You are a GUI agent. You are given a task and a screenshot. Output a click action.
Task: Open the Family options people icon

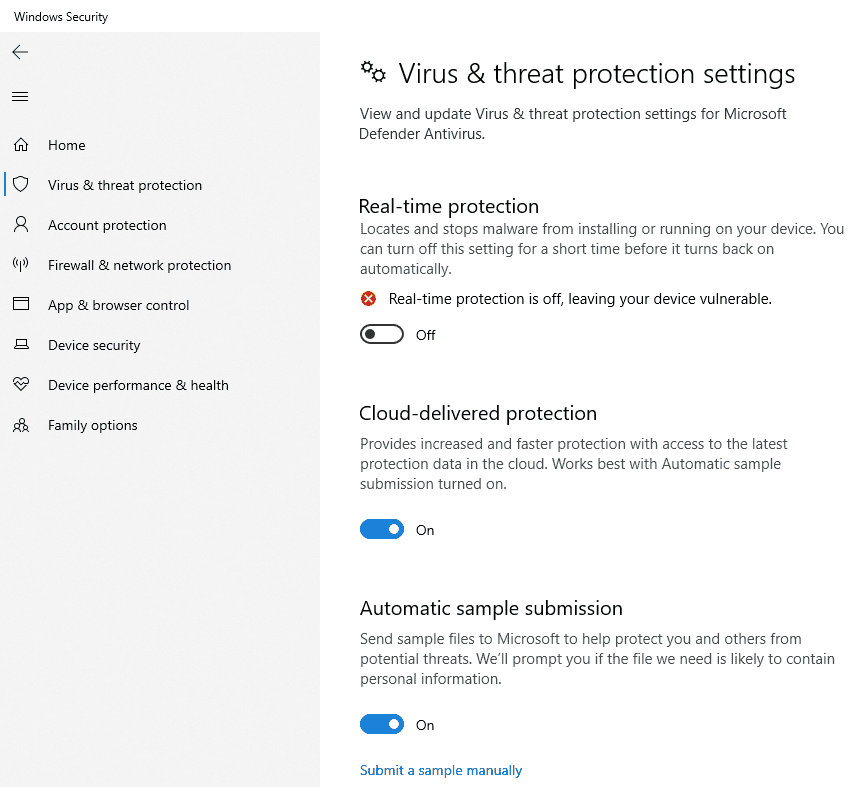click(21, 425)
